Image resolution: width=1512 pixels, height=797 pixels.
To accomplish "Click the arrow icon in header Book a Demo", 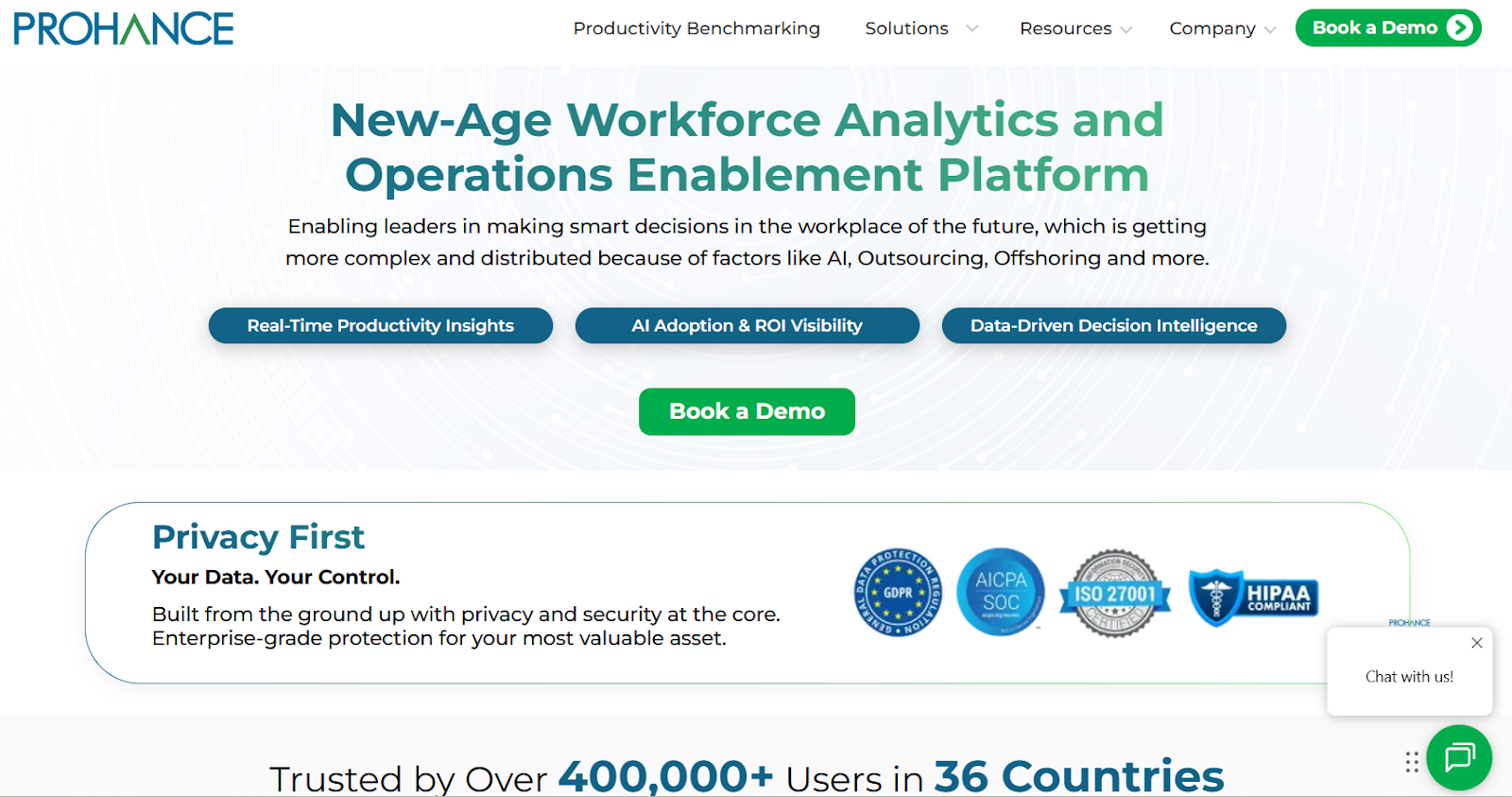I will click(1459, 27).
